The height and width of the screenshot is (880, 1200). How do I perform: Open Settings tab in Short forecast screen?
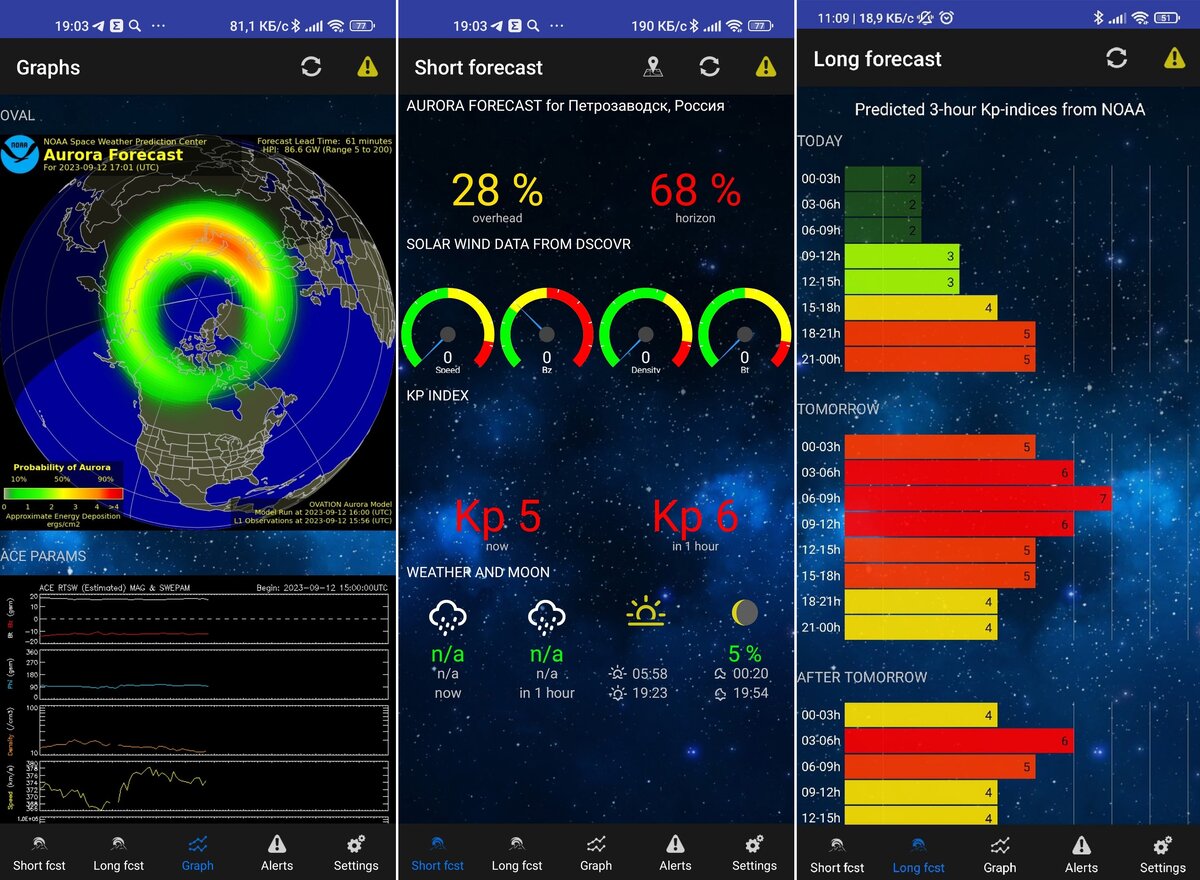tap(754, 853)
